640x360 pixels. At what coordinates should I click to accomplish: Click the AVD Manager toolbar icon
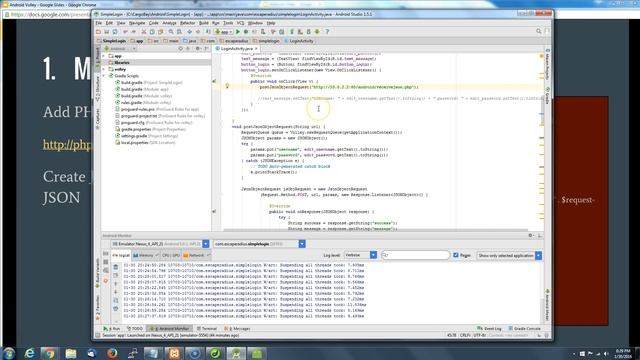(x=300, y=31)
